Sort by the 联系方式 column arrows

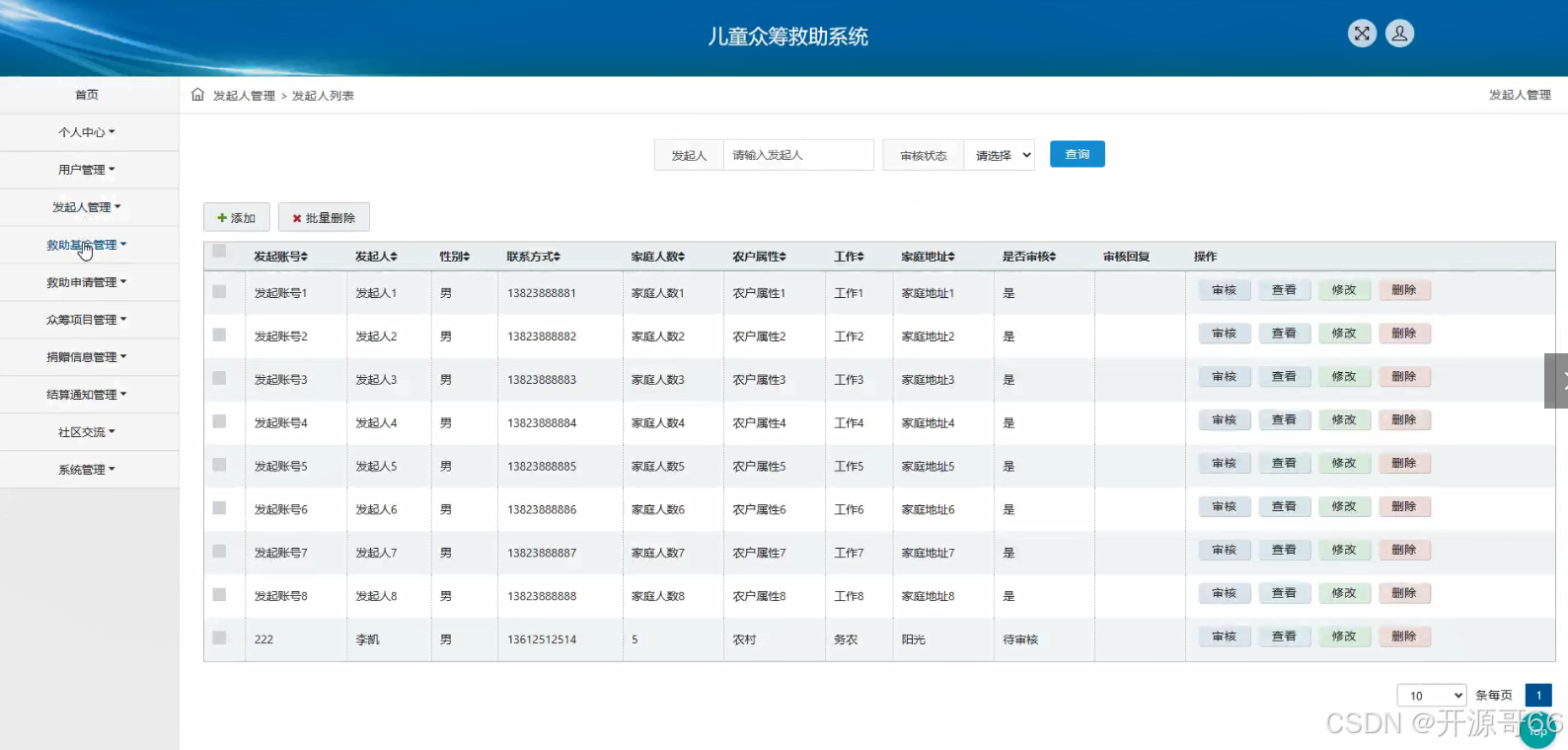pos(557,257)
